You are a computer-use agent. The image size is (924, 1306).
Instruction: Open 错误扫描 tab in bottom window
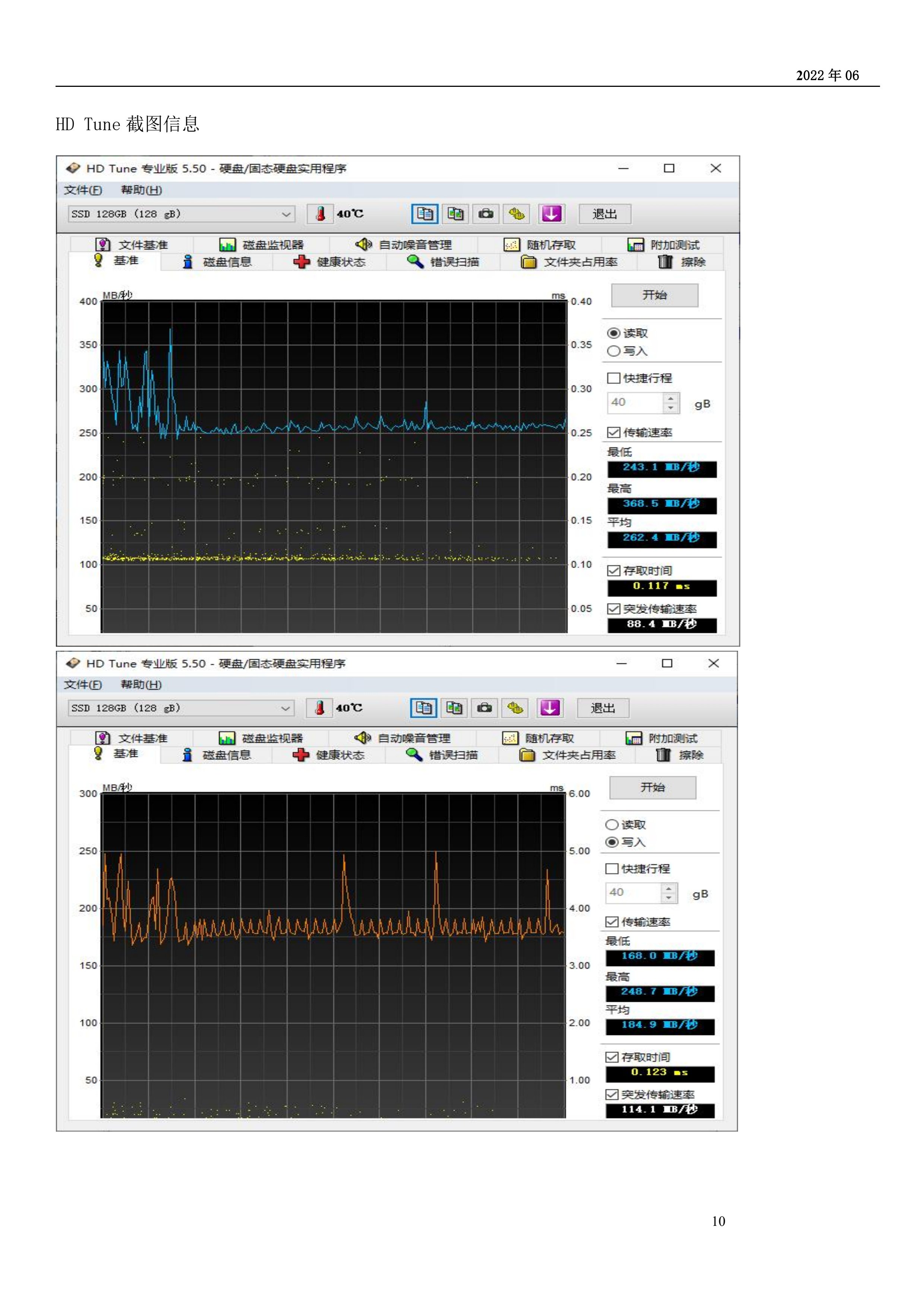pyautogui.click(x=442, y=755)
